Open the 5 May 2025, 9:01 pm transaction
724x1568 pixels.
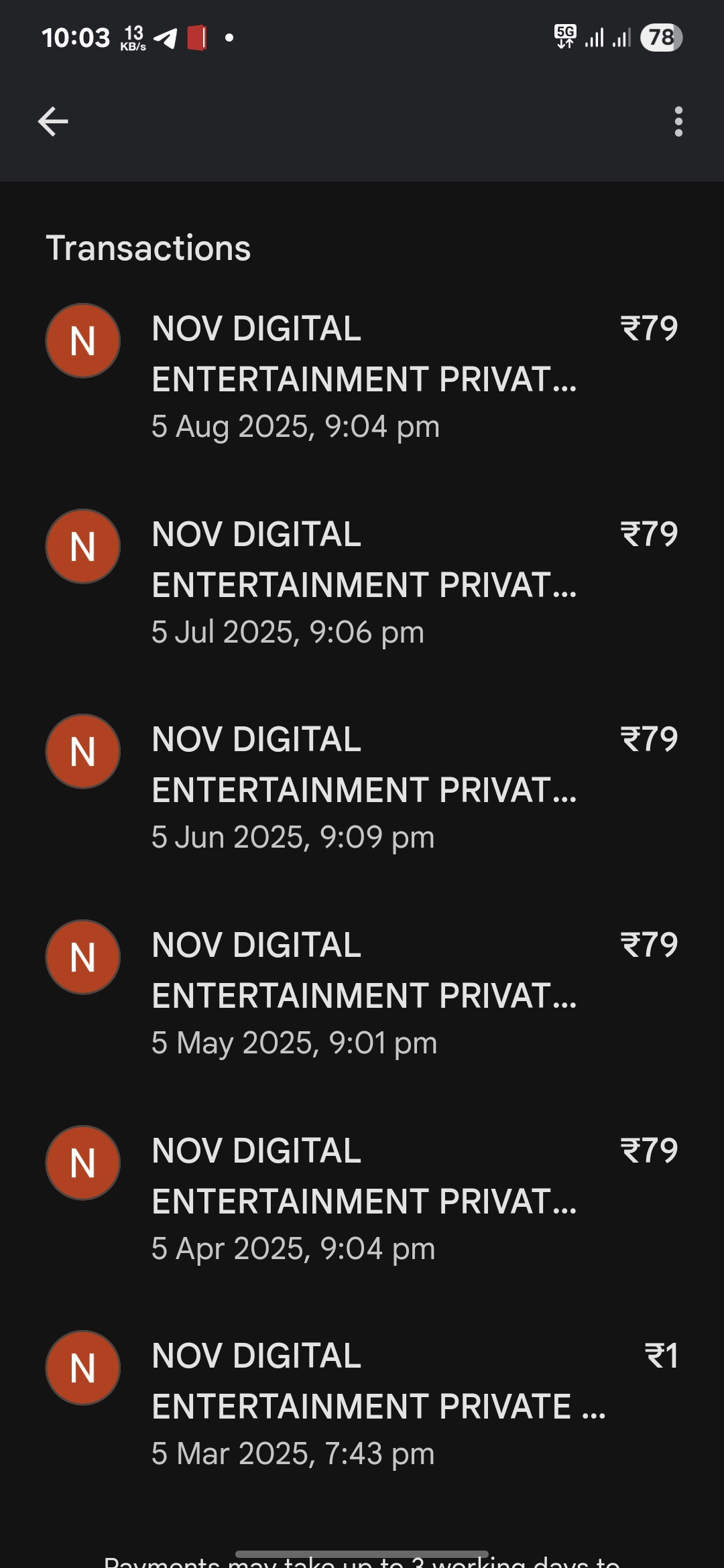click(363, 994)
